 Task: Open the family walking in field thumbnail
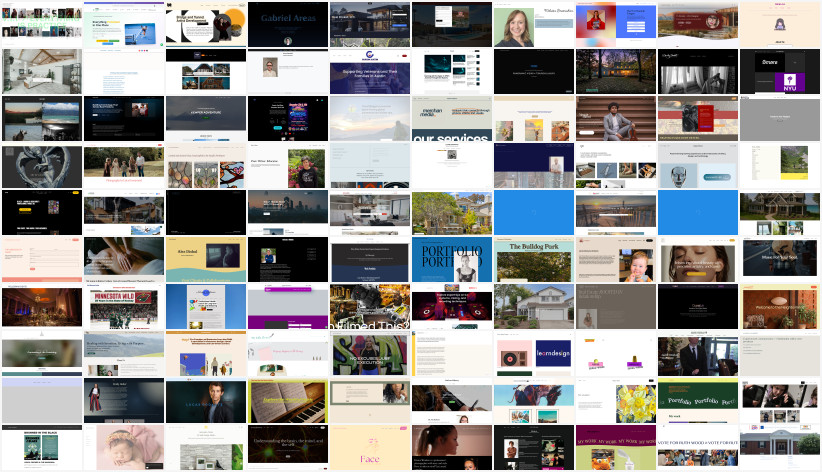(x=124, y=166)
